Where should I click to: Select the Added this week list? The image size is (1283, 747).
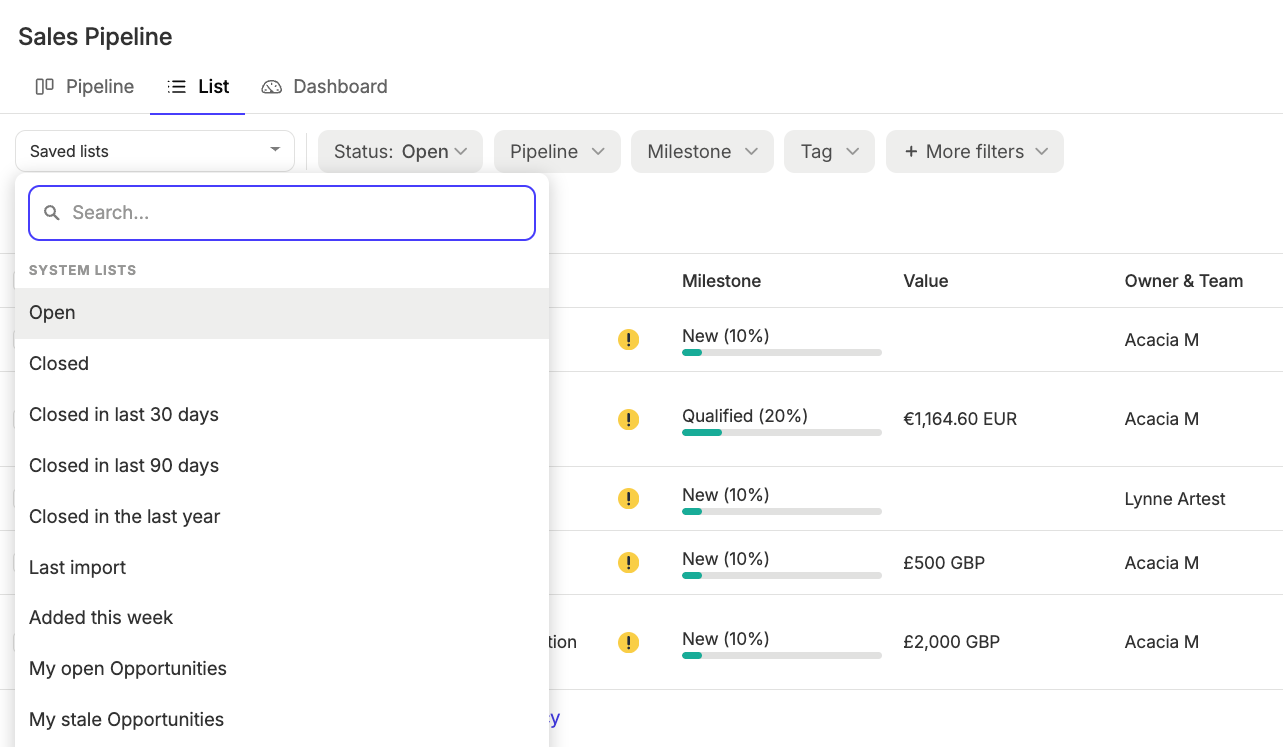[x=282, y=618]
